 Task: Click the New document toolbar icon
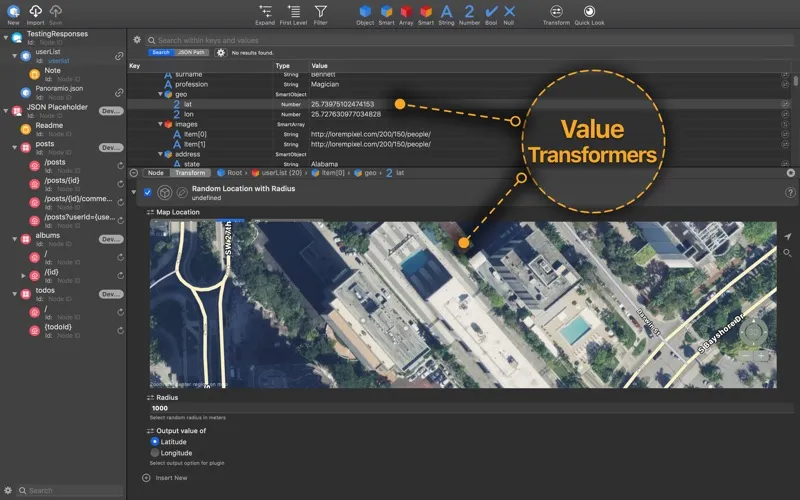coord(14,11)
